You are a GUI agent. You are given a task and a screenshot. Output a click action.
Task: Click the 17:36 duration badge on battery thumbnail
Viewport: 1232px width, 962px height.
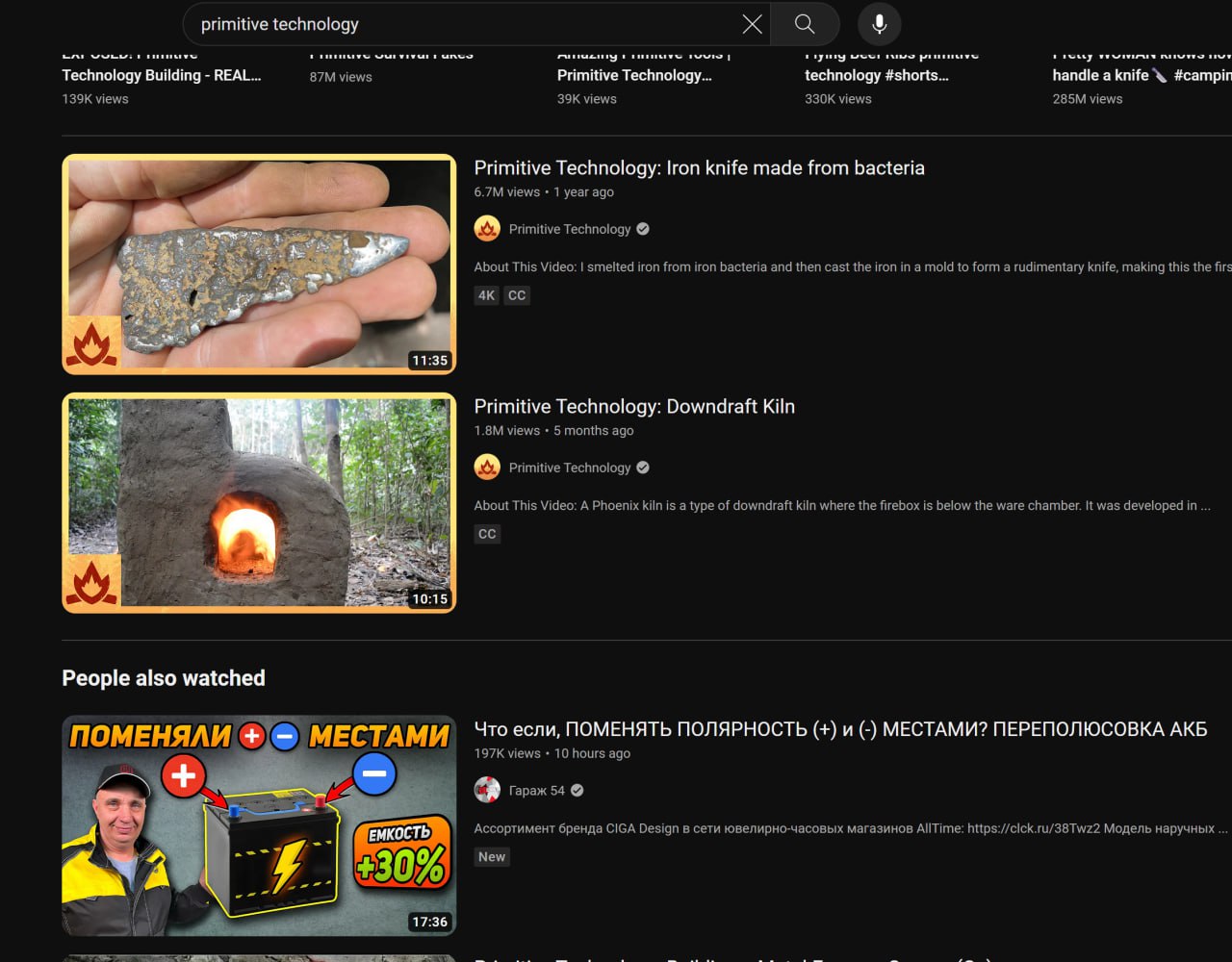point(429,922)
